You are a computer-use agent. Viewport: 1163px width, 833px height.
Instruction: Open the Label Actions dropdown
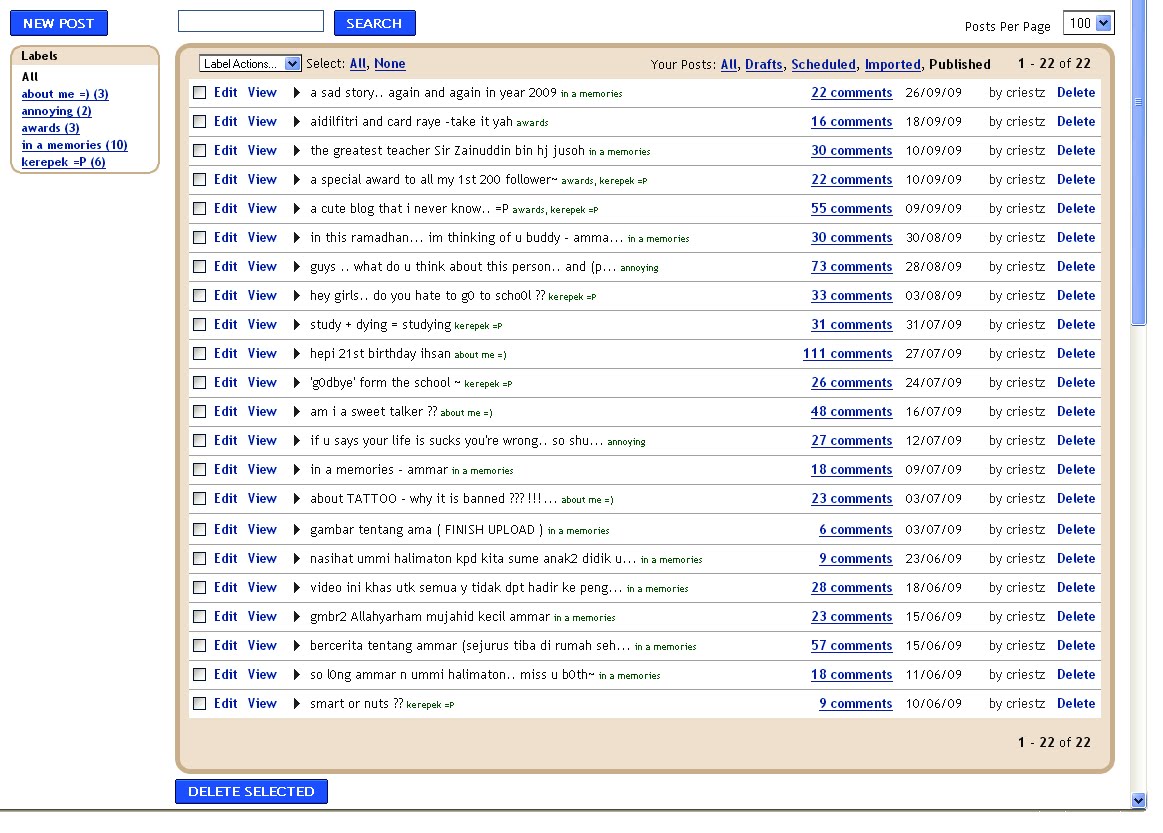click(249, 64)
